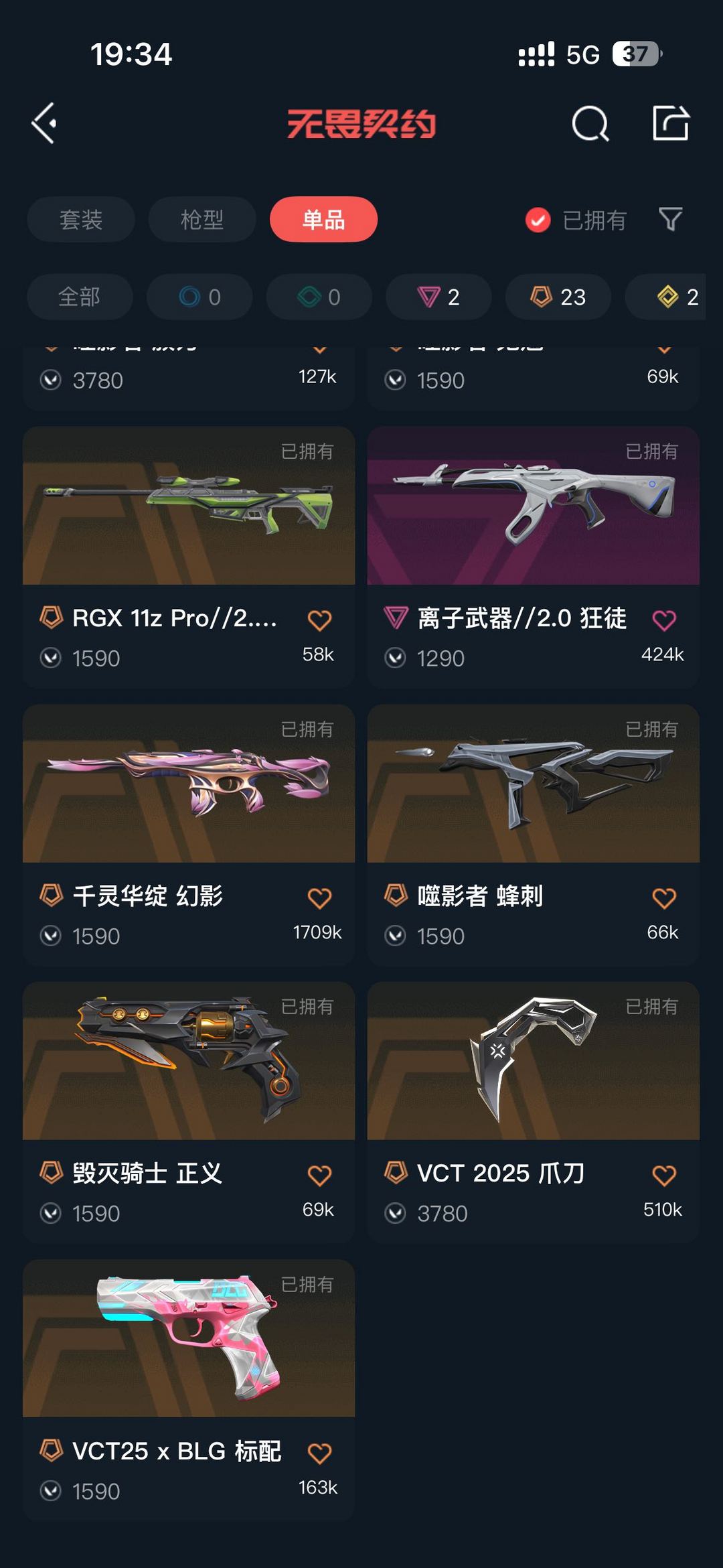The width and height of the screenshot is (723, 1568).
Task: Tap the back arrow icon
Action: pos(44,123)
